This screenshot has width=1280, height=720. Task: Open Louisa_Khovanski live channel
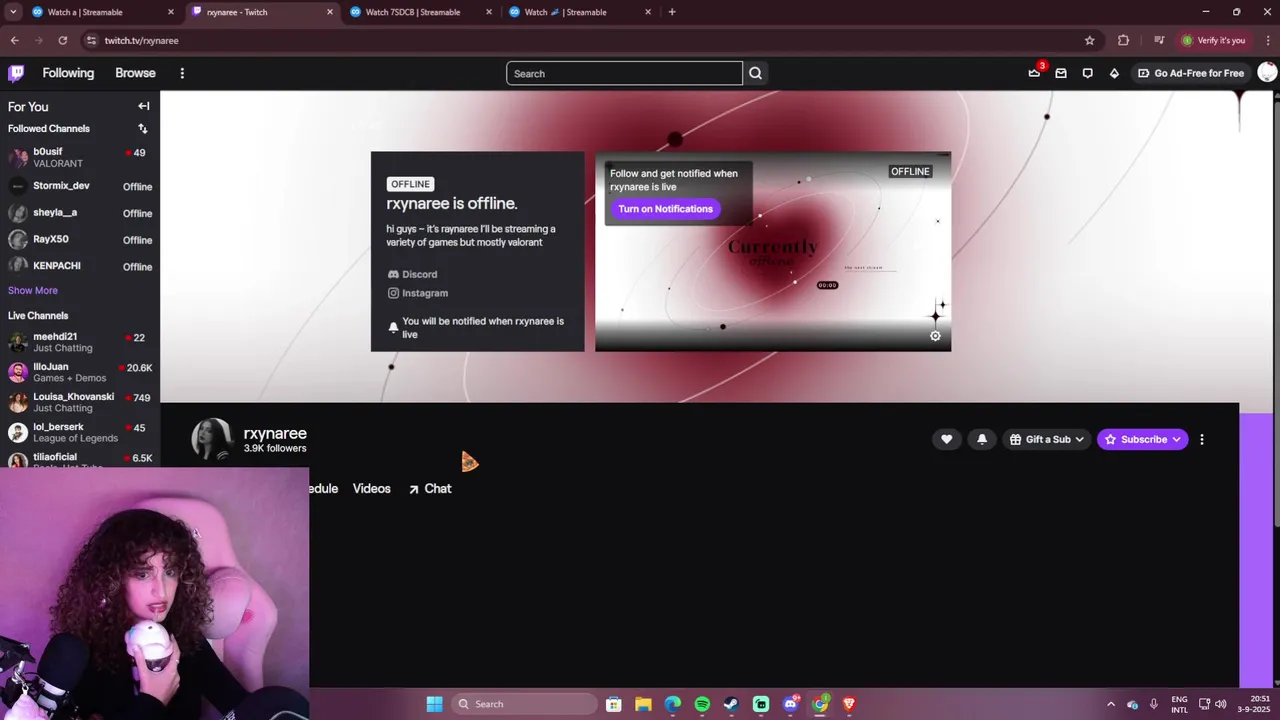(80, 402)
